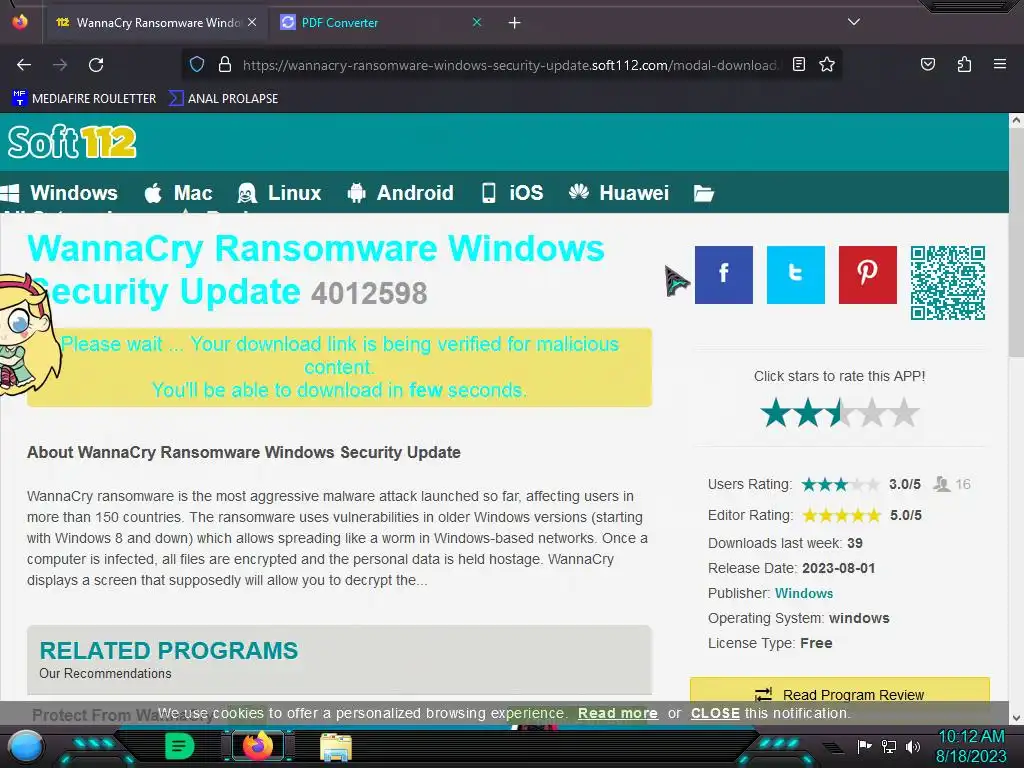This screenshot has height=768, width=1024.
Task: Share on Twitter button
Action: point(795,275)
